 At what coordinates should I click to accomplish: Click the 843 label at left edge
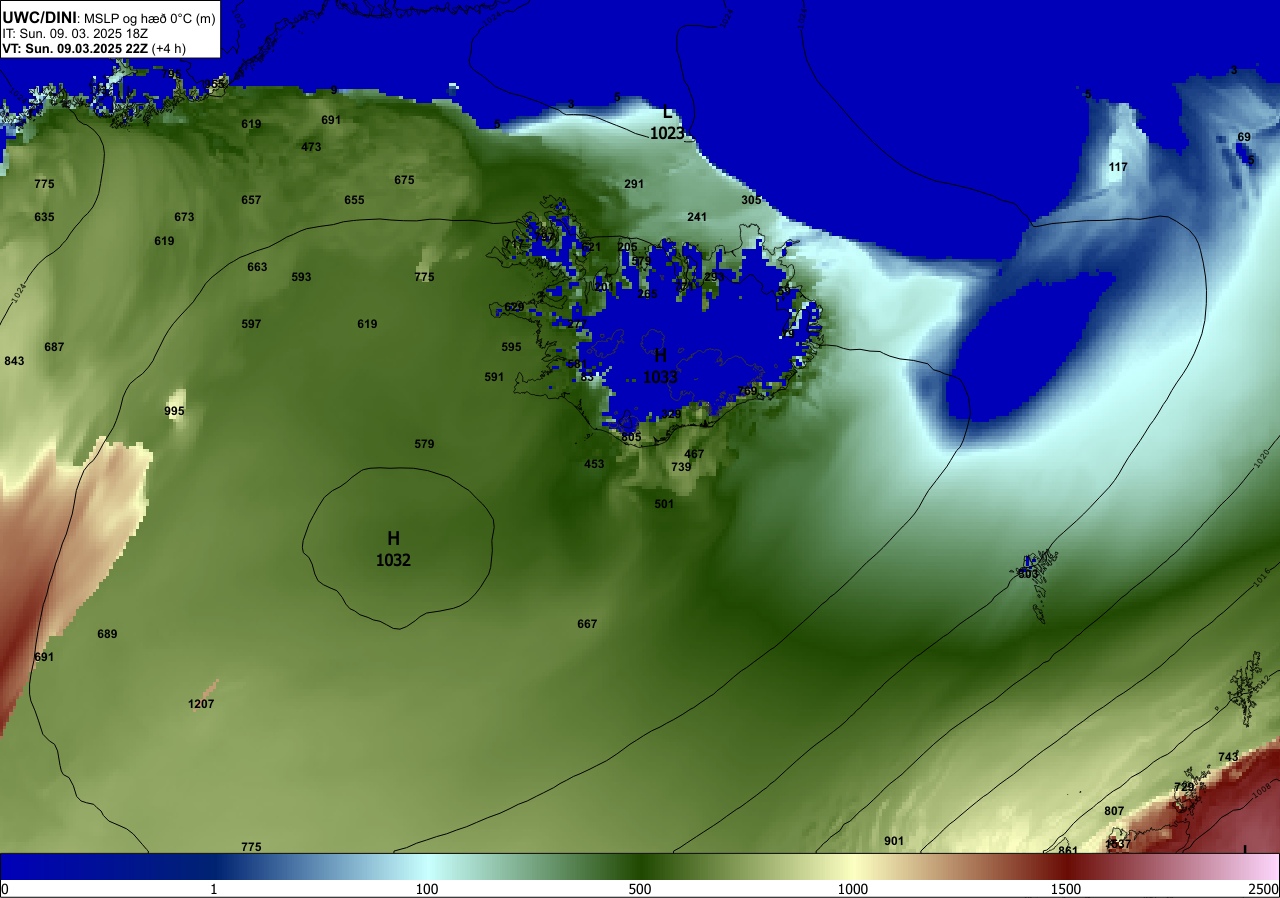coord(14,361)
